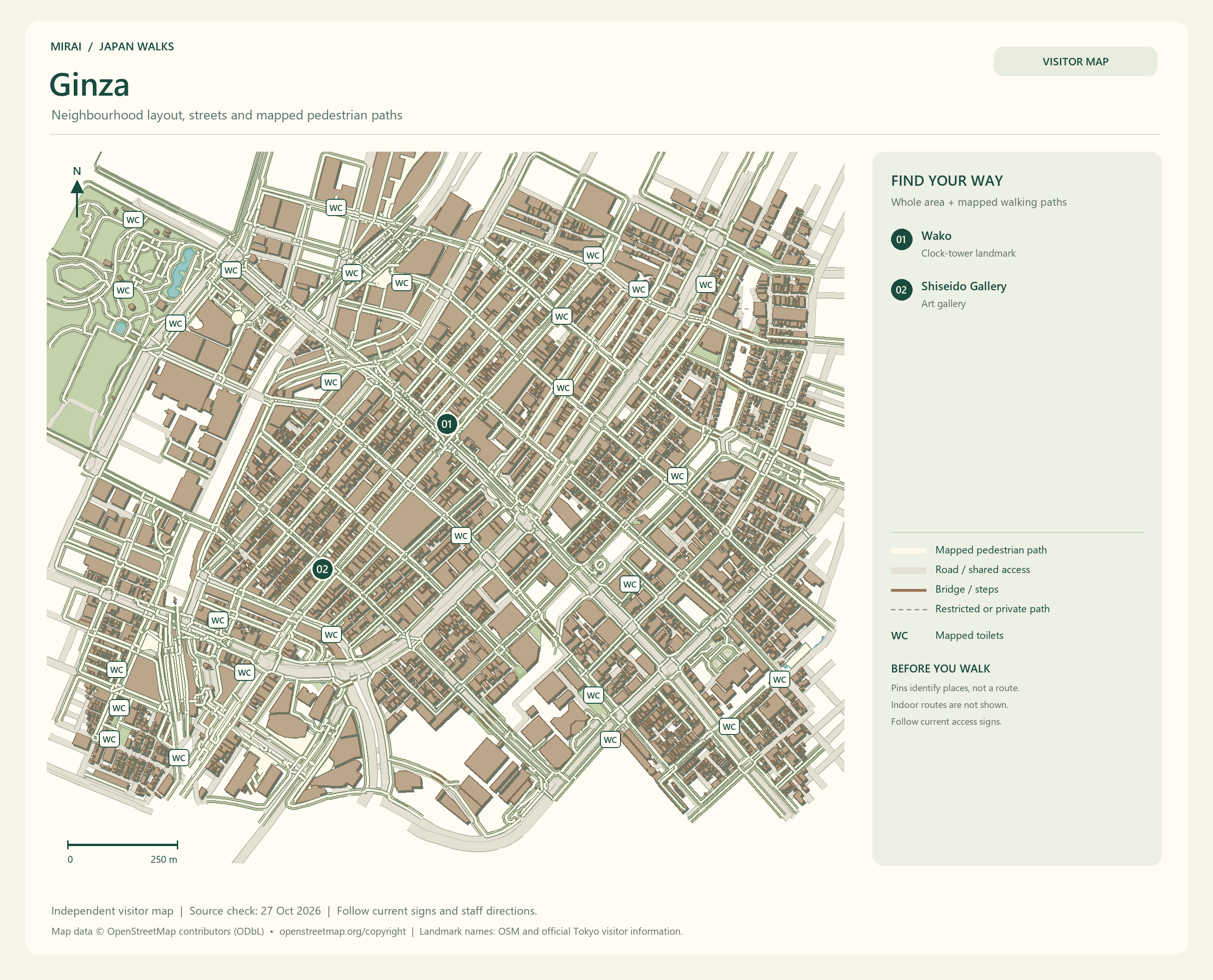Open the openstreetmap.org/copyright link

pyautogui.click(x=342, y=931)
